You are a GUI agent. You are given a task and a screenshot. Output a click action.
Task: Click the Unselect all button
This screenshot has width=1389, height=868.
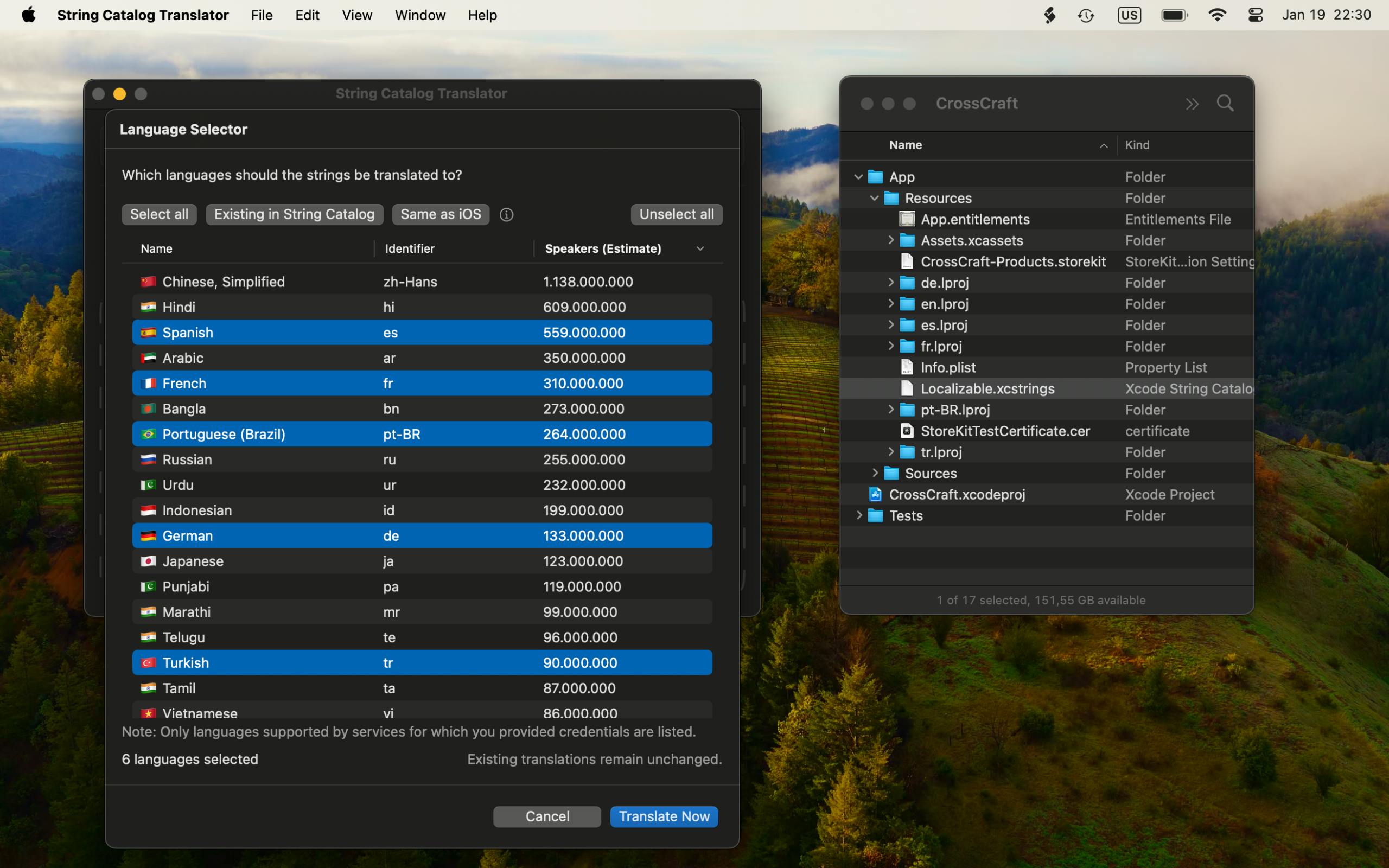coord(677,214)
